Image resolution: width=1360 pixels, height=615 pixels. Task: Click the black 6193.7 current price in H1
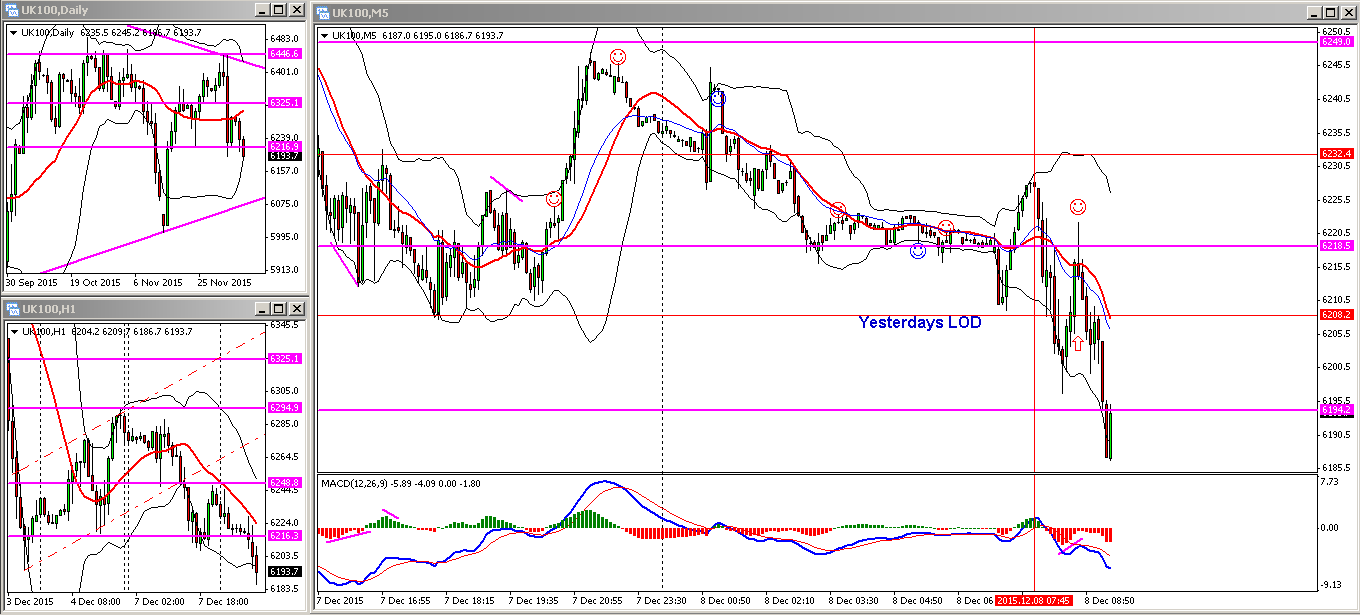coord(283,572)
